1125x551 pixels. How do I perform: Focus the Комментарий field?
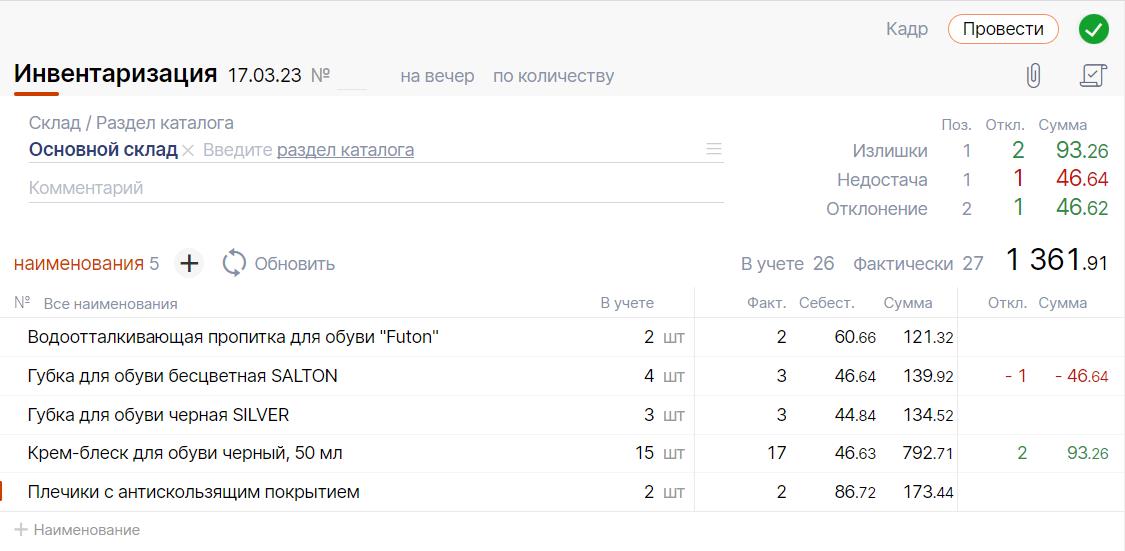375,188
